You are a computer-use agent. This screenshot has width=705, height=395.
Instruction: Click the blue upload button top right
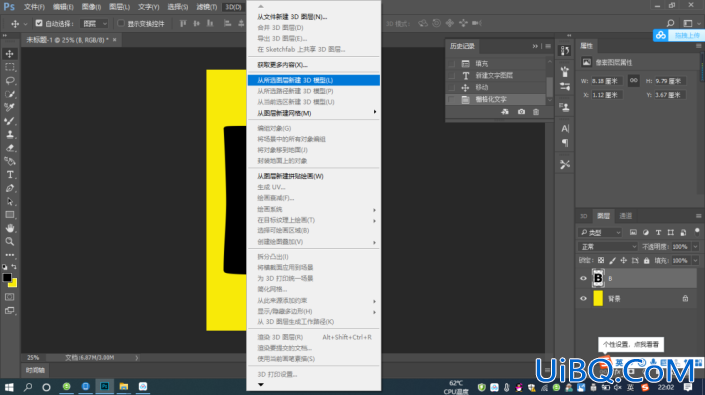(x=678, y=36)
